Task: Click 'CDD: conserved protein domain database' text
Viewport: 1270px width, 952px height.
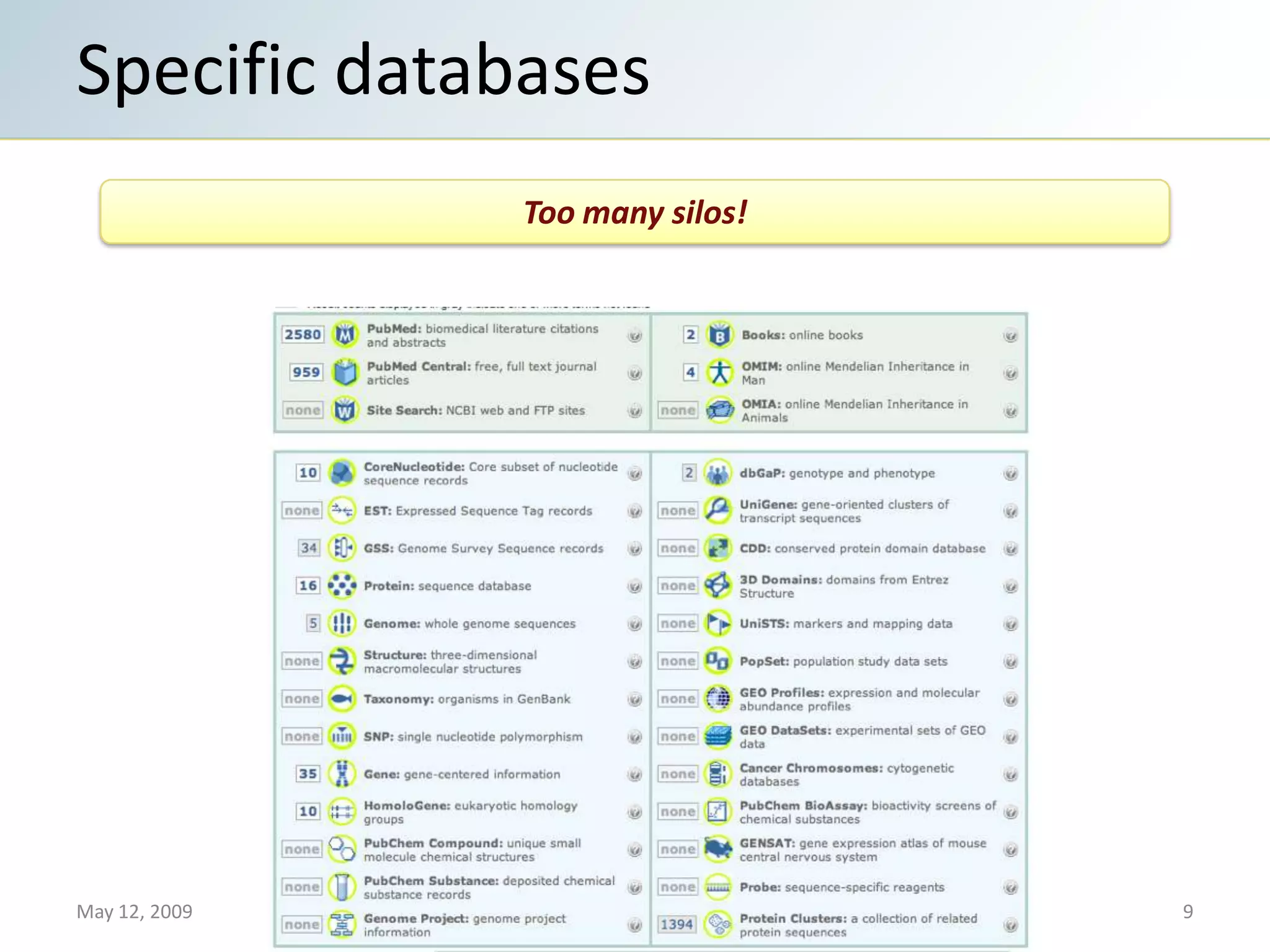Action: click(x=863, y=549)
